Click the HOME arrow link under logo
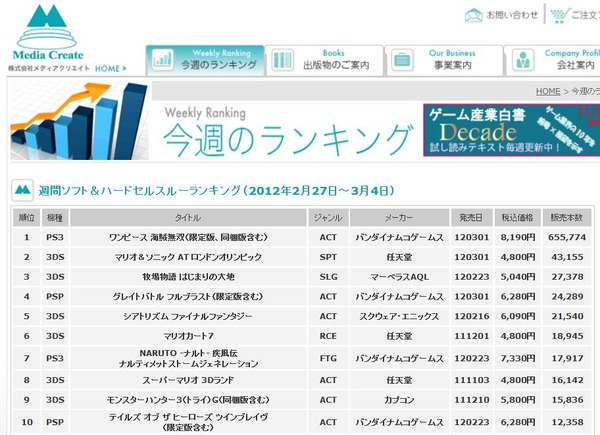Viewport: 600px width, 435px height. pos(111,68)
